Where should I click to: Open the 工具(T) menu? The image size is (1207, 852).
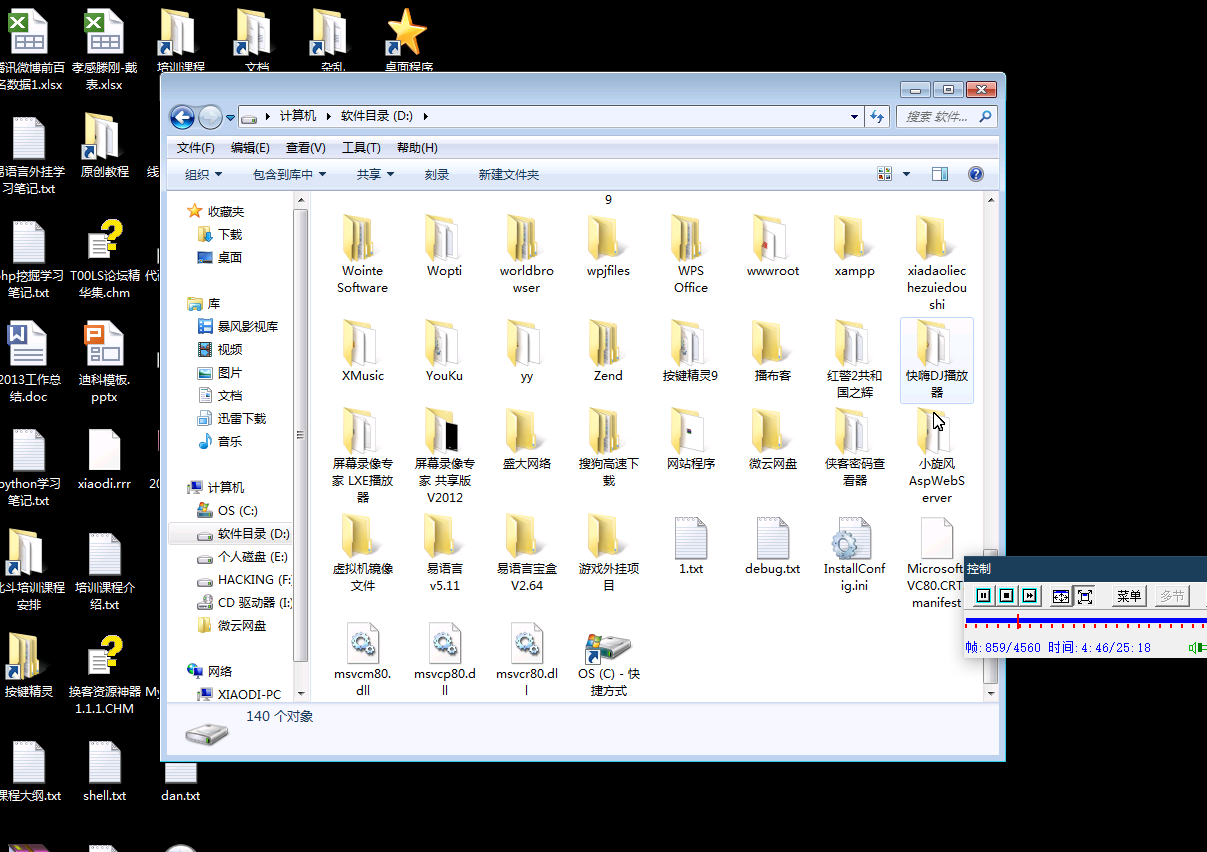(x=361, y=148)
